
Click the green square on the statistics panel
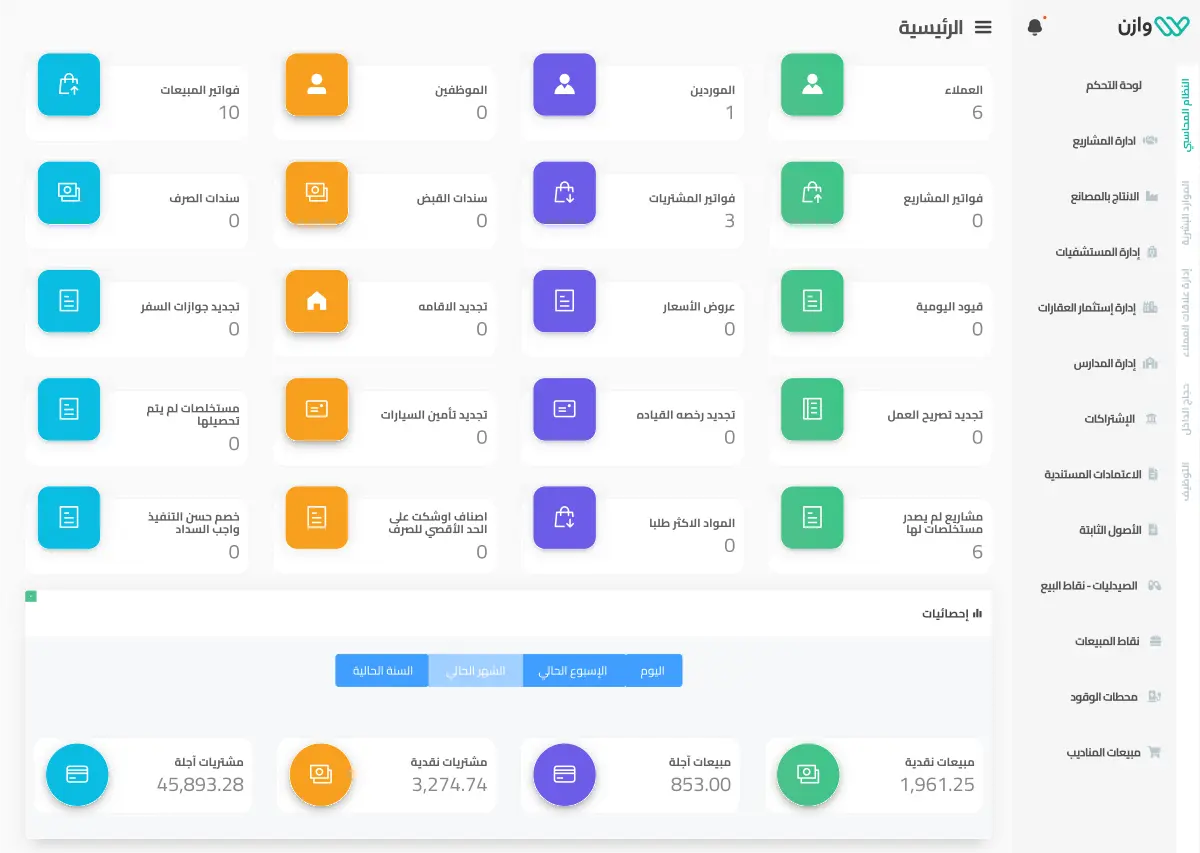click(x=31, y=594)
